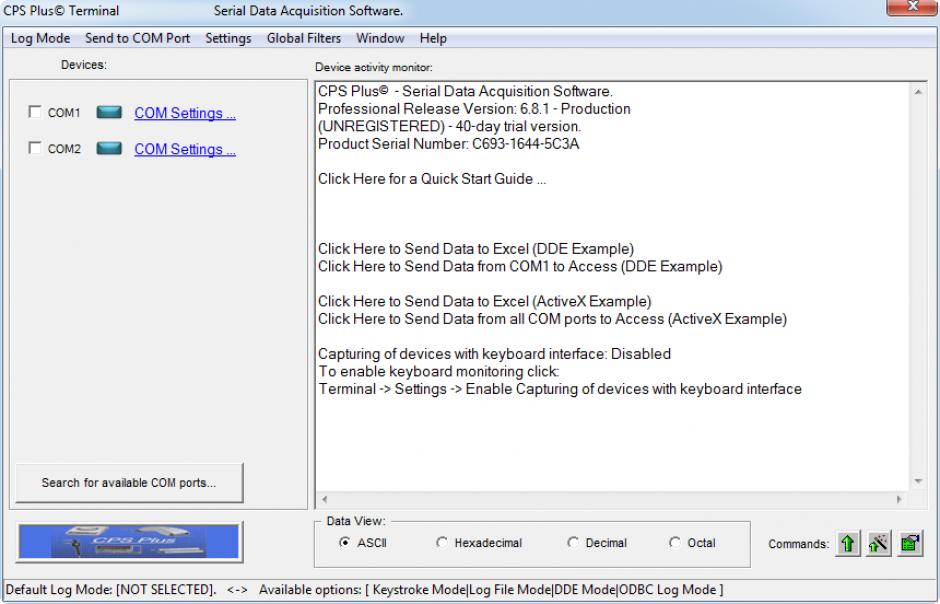
Task: Enable the COM1 checkbox
Action: click(35, 112)
